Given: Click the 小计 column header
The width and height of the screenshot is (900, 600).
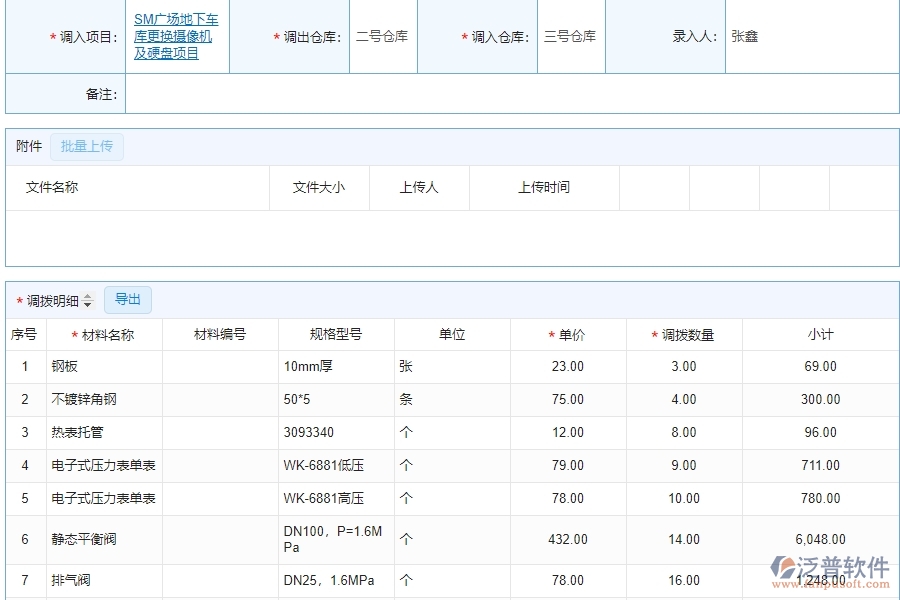Looking at the screenshot, I should point(820,335).
